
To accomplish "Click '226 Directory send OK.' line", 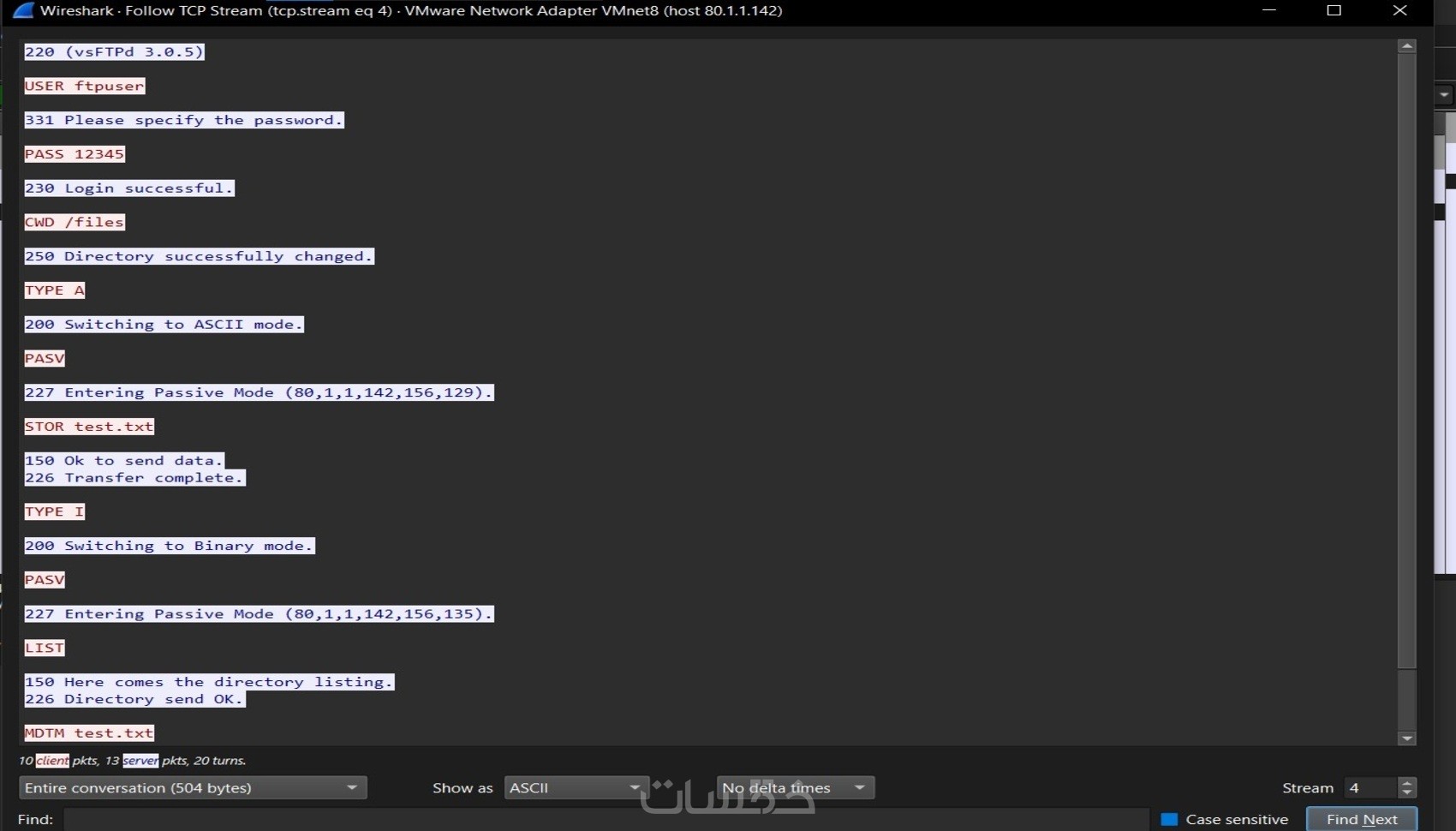I will tap(134, 699).
